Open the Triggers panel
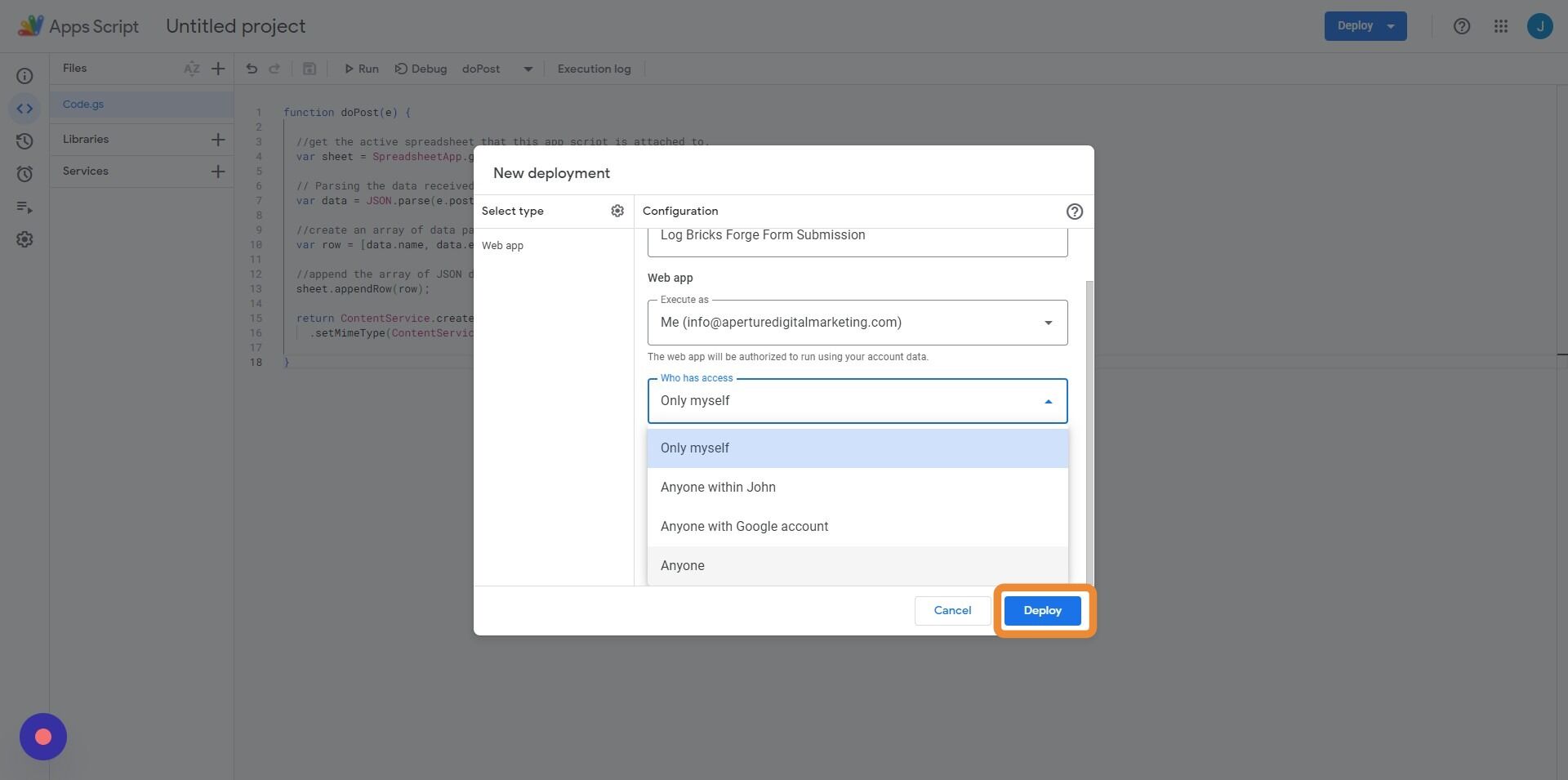 coord(24,173)
